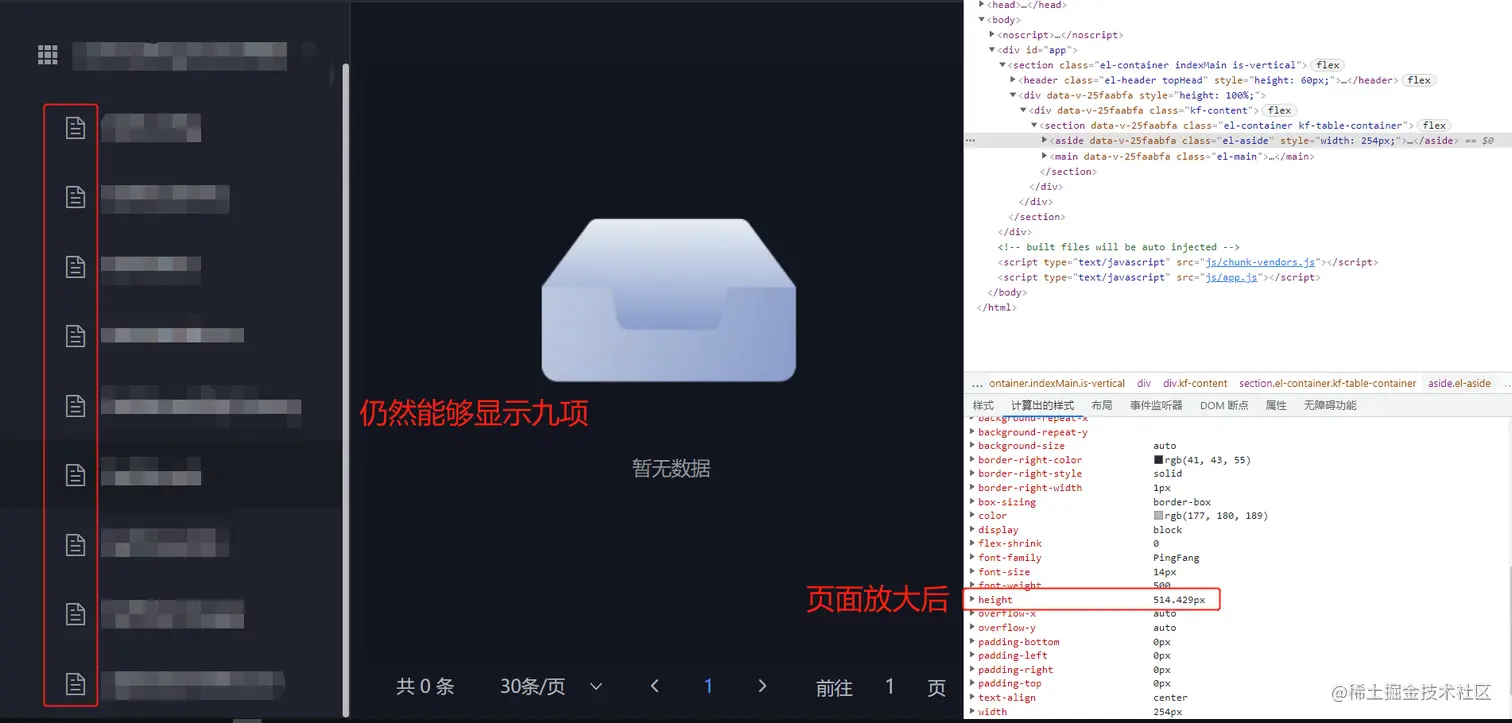This screenshot has height=723, width=1512.
Task: Expand the height computed property
Action: 973,600
